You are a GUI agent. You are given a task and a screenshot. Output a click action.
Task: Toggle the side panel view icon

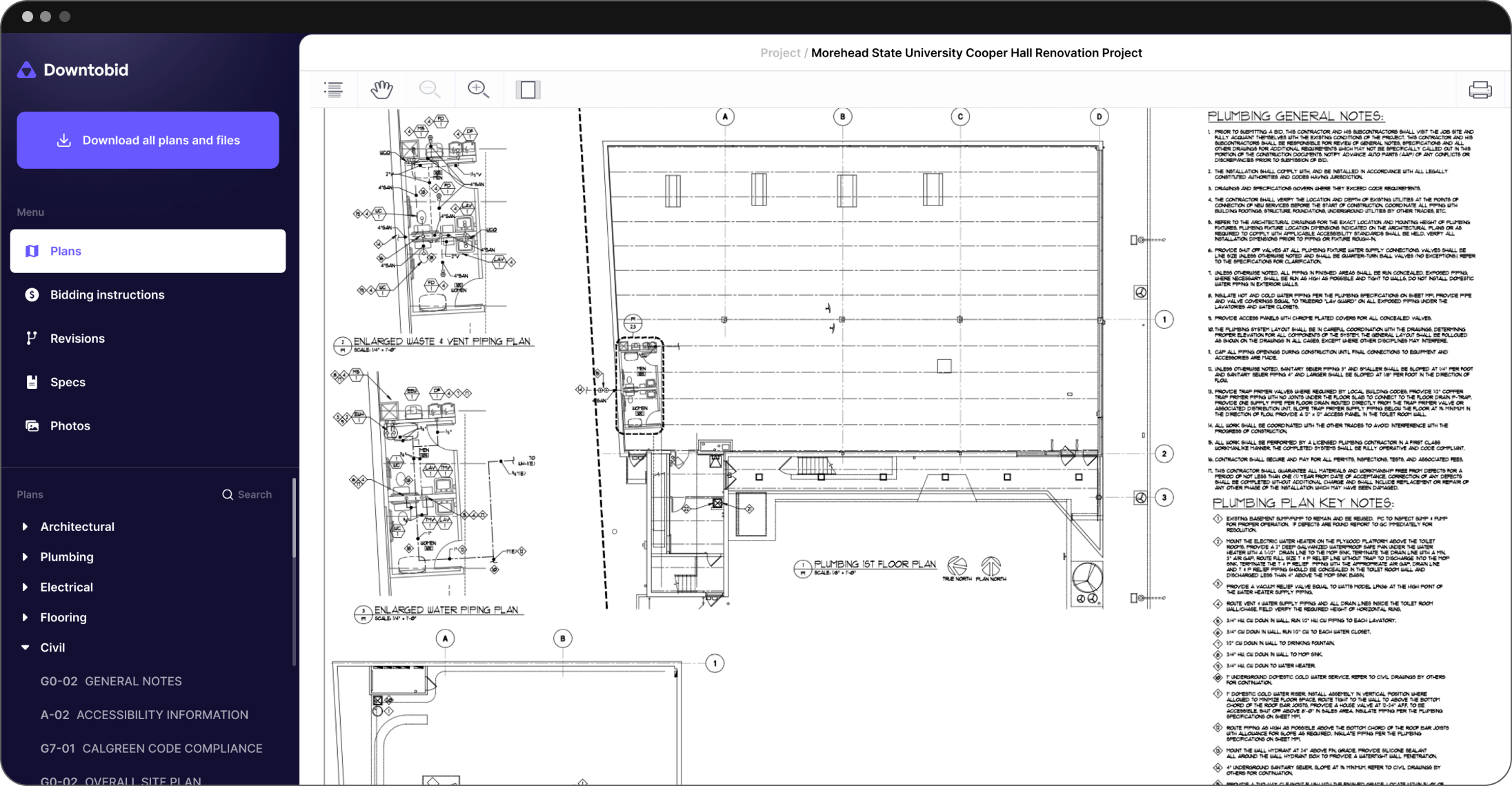tap(528, 90)
